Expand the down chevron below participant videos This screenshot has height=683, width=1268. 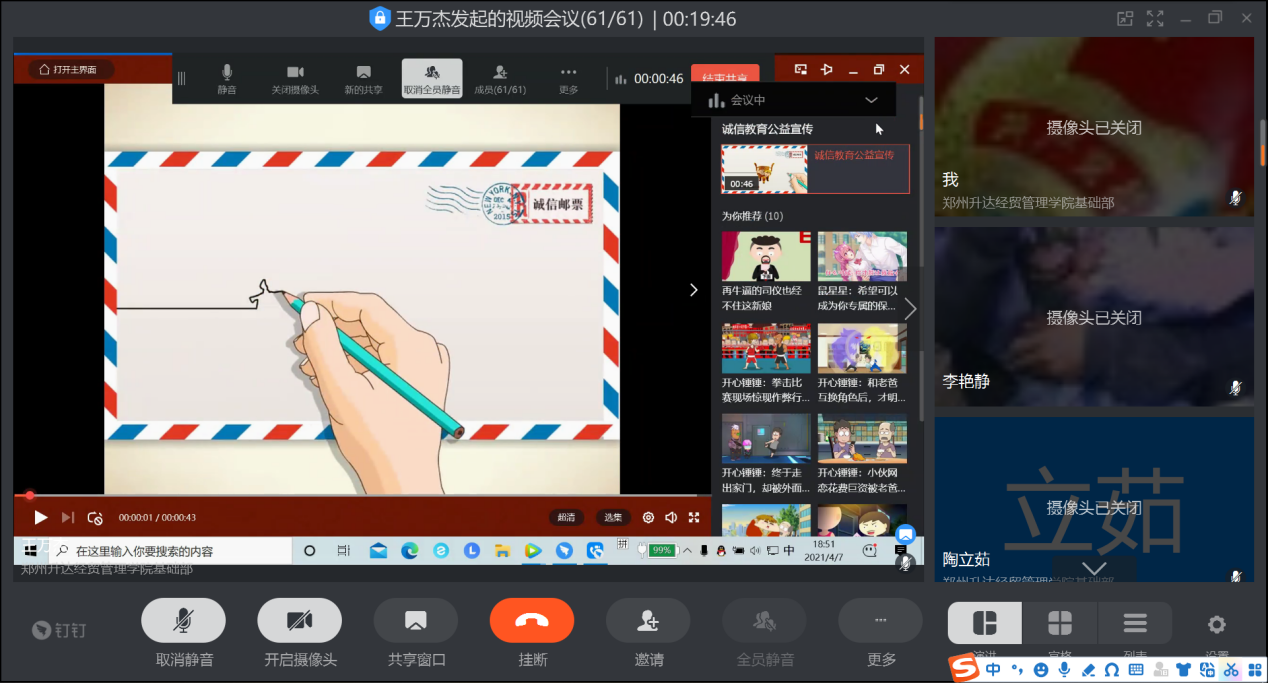[1094, 569]
